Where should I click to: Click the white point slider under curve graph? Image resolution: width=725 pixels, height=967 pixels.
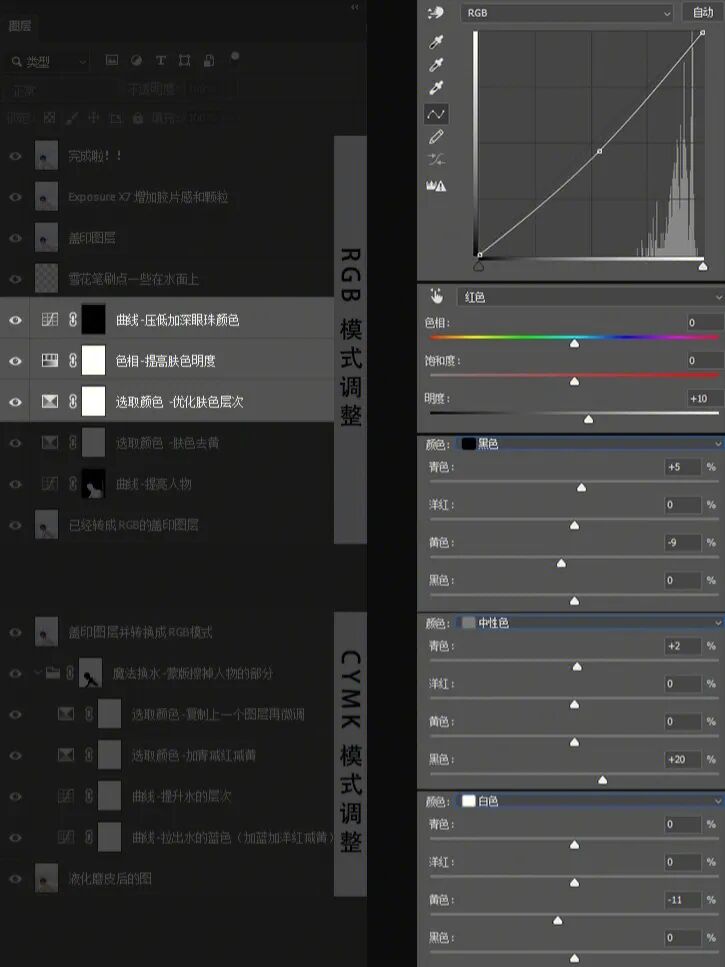coord(703,266)
